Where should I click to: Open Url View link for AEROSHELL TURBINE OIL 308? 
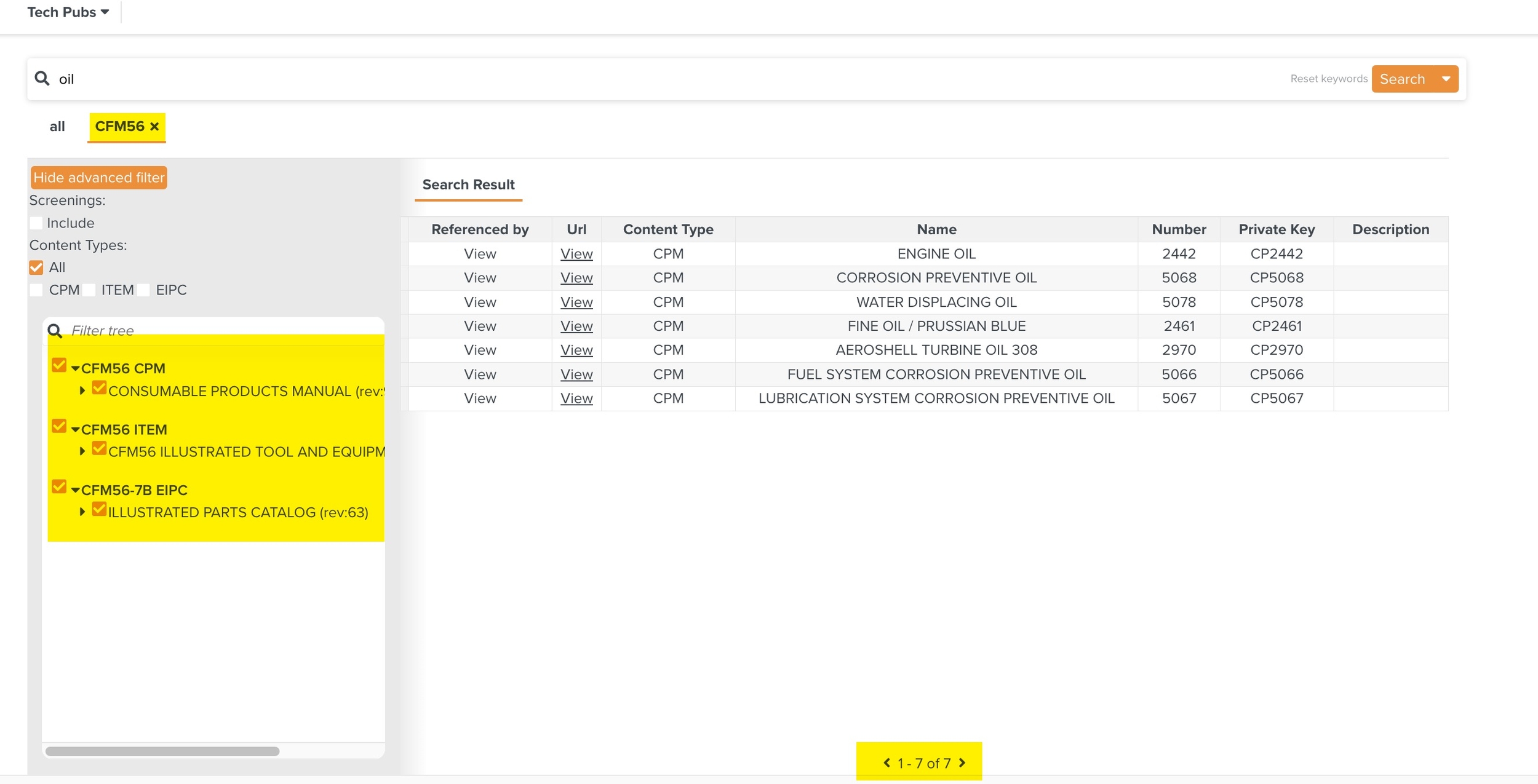pos(576,350)
